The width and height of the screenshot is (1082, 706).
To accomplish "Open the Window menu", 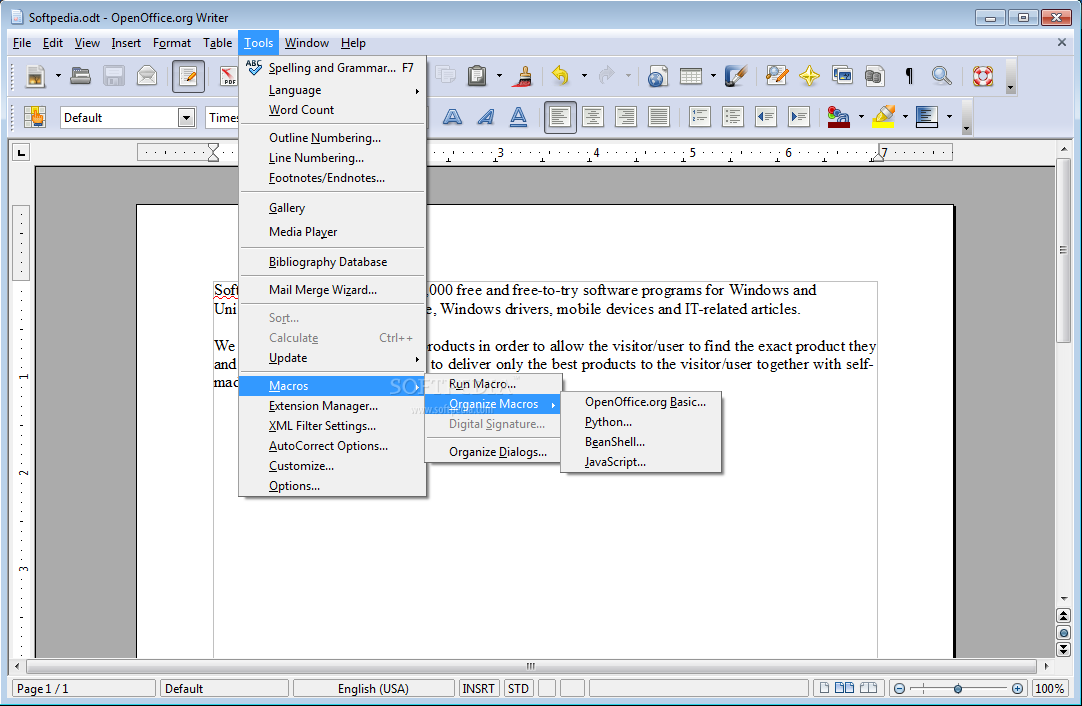I will pyautogui.click(x=306, y=43).
